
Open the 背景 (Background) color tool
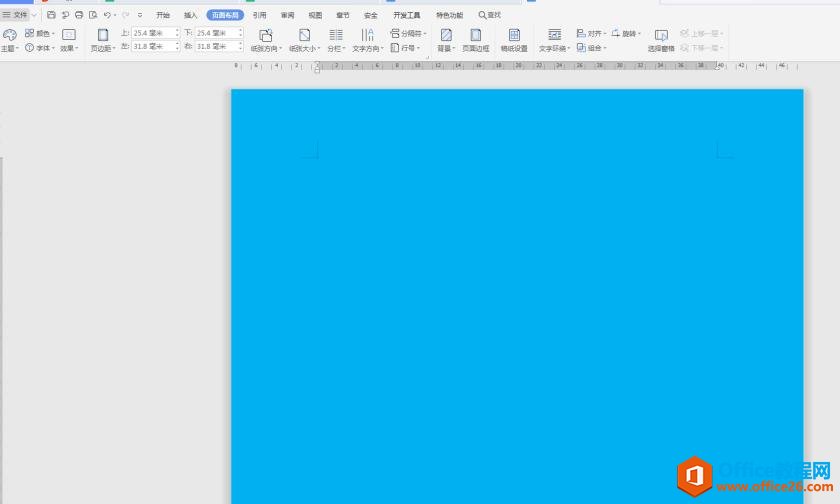click(446, 35)
